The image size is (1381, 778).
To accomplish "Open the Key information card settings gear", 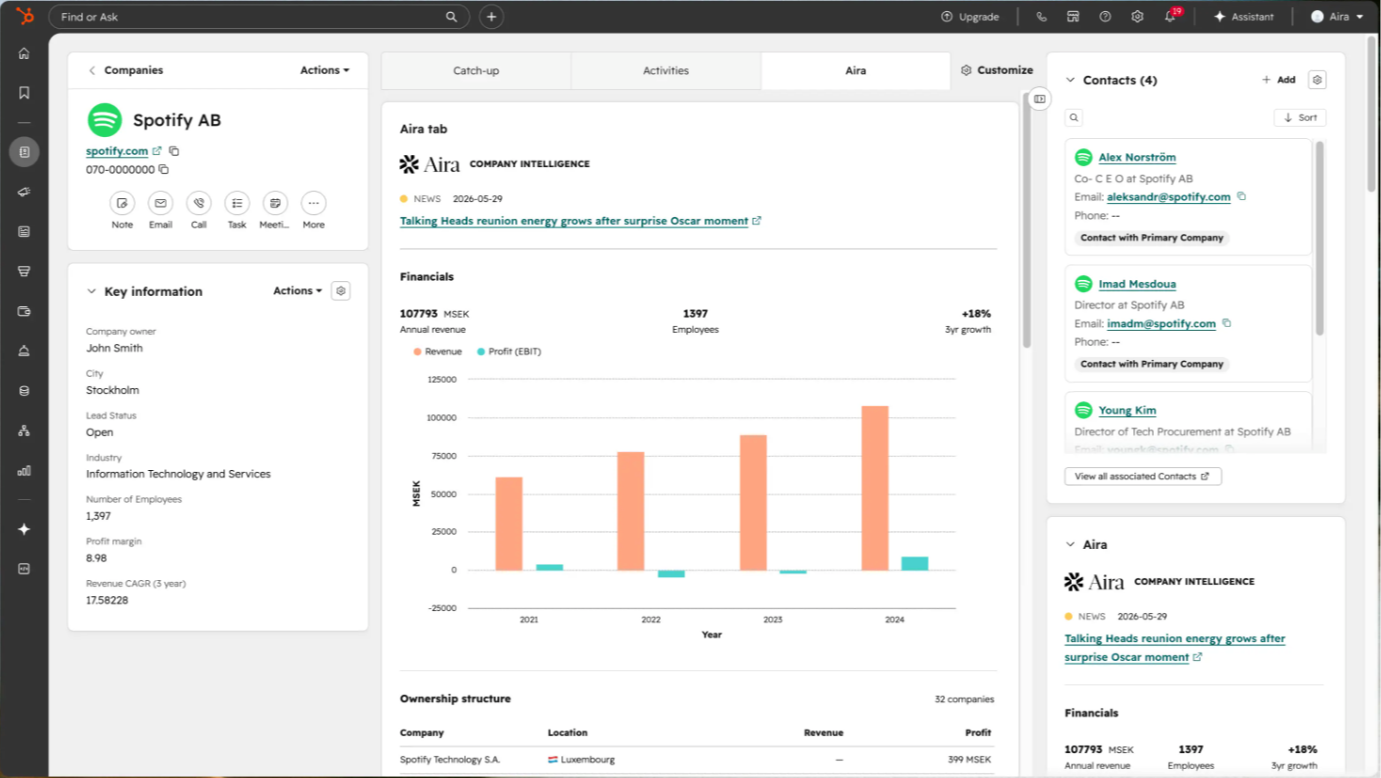I will click(341, 291).
